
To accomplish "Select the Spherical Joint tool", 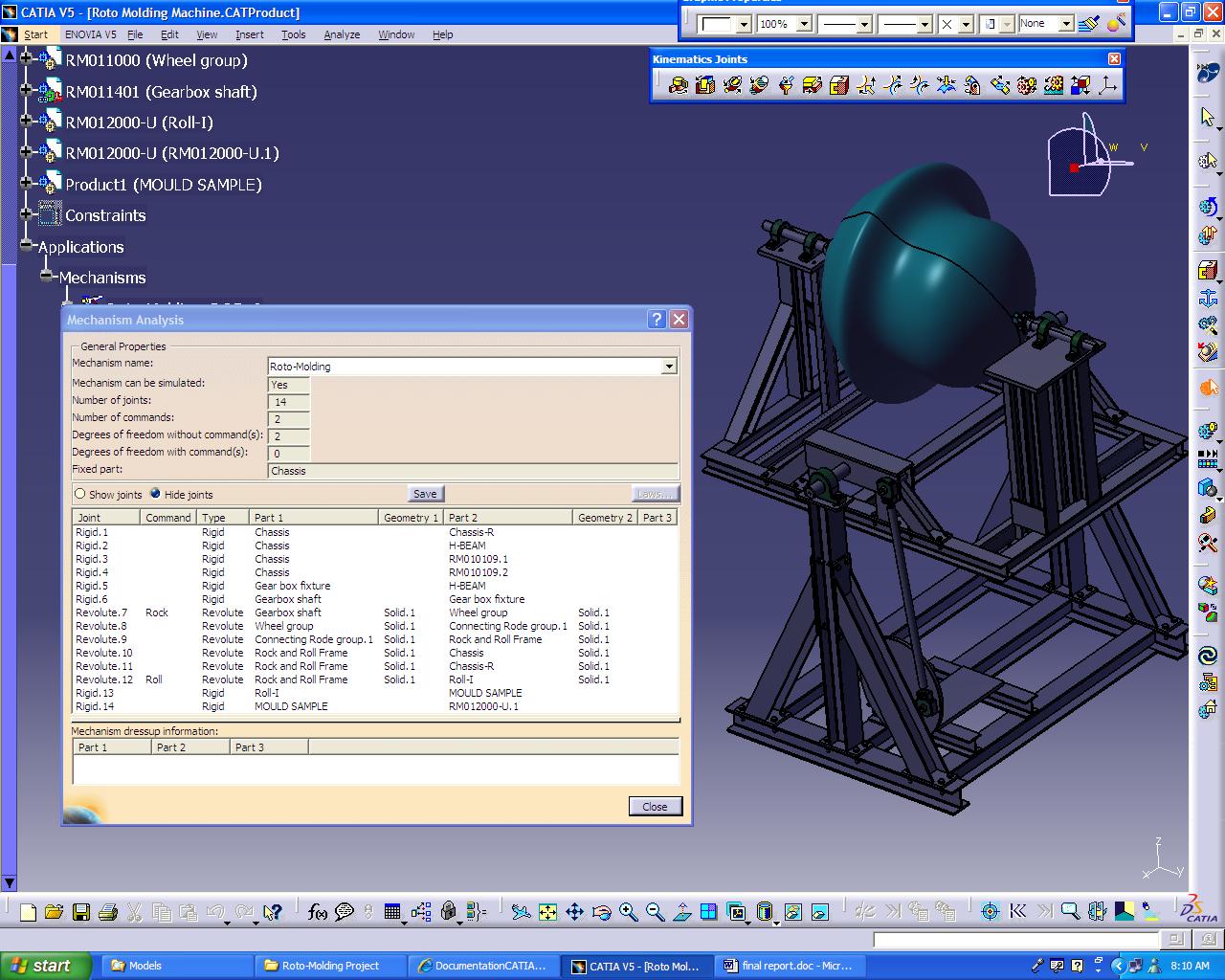I will point(786,86).
